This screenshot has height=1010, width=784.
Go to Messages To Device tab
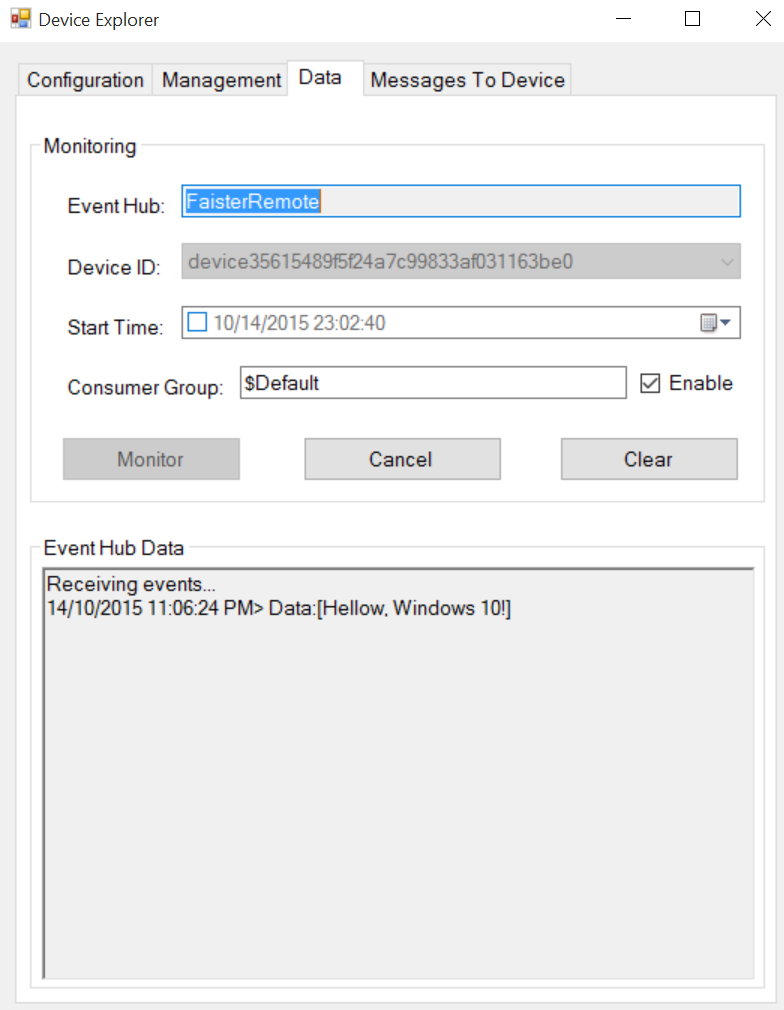pos(468,80)
